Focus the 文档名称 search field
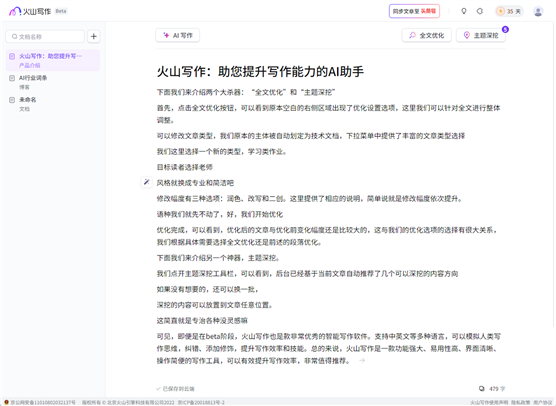 [x=45, y=37]
